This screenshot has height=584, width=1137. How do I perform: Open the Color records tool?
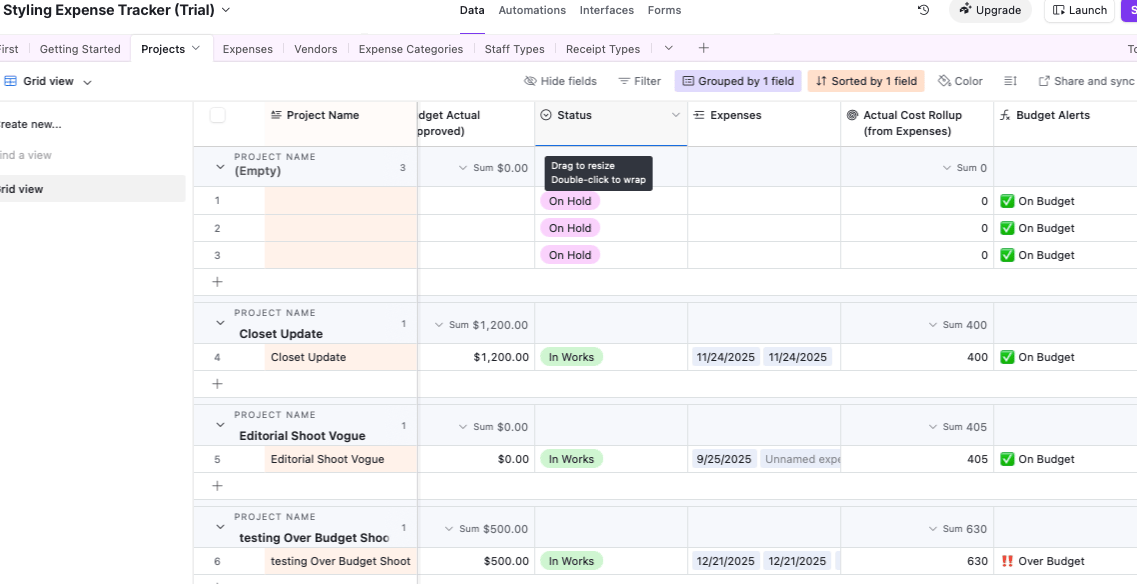coord(960,81)
